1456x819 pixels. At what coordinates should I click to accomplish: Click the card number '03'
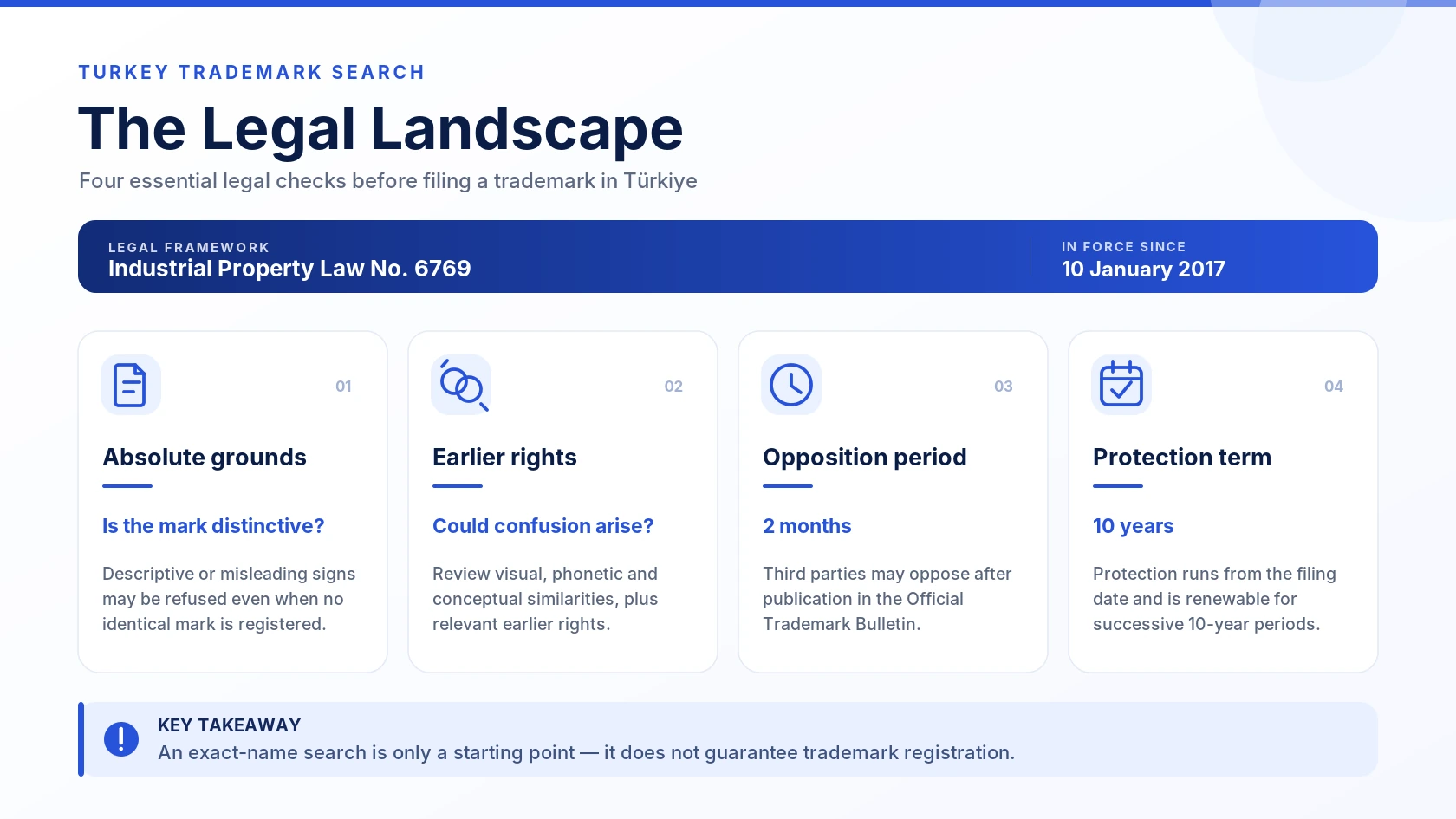pyautogui.click(x=1004, y=387)
